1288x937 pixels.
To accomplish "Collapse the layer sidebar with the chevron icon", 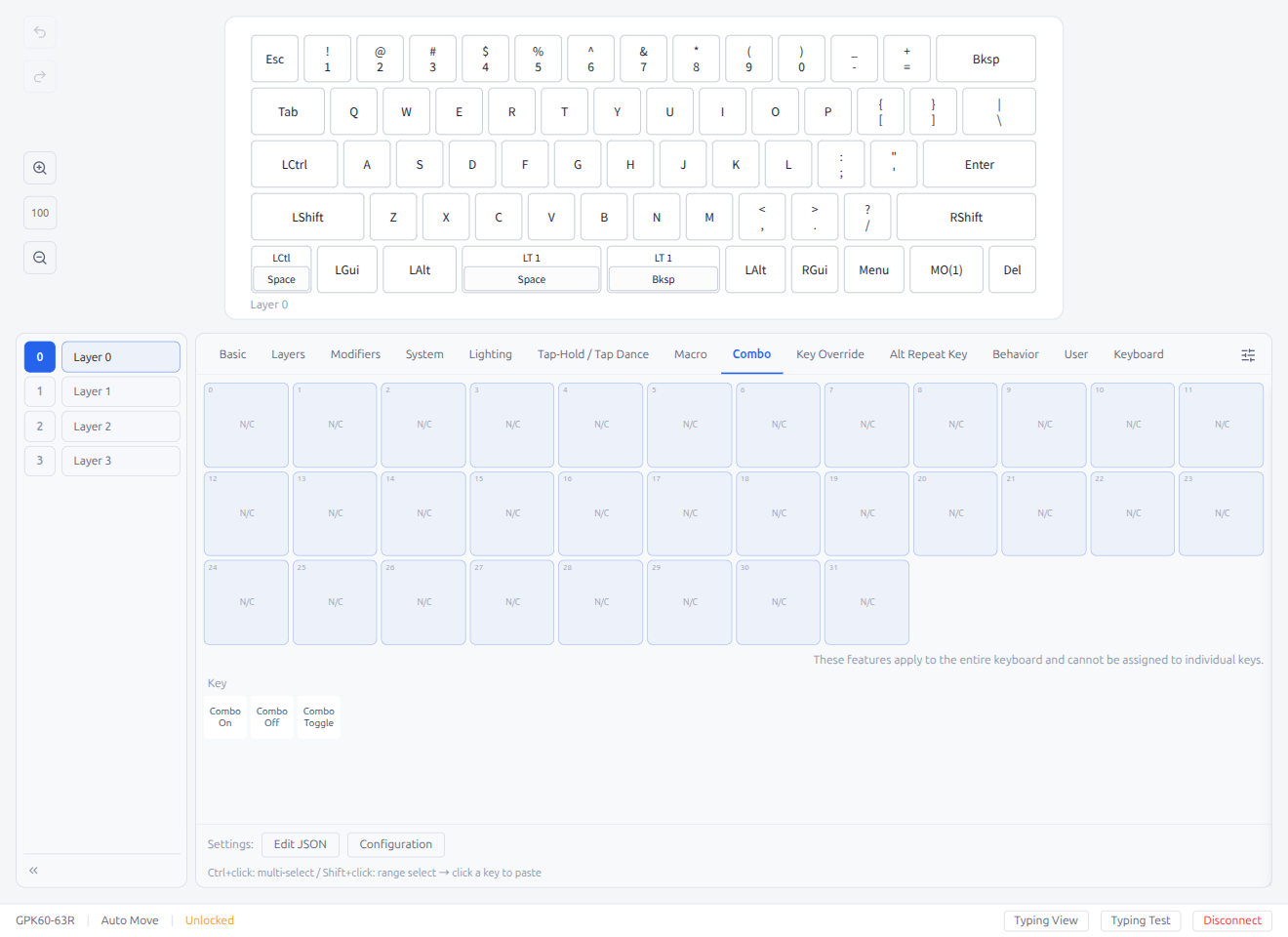I will tap(32, 869).
